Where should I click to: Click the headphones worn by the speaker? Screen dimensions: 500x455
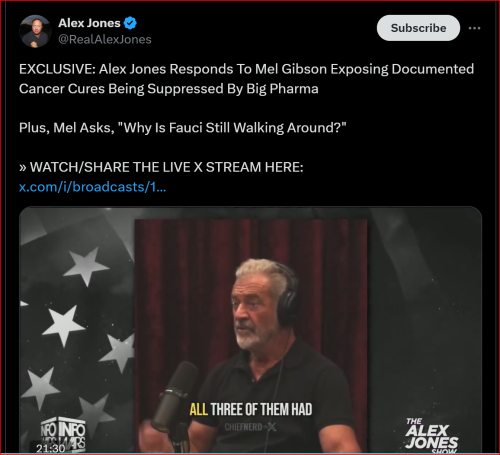pyautogui.click(x=287, y=297)
